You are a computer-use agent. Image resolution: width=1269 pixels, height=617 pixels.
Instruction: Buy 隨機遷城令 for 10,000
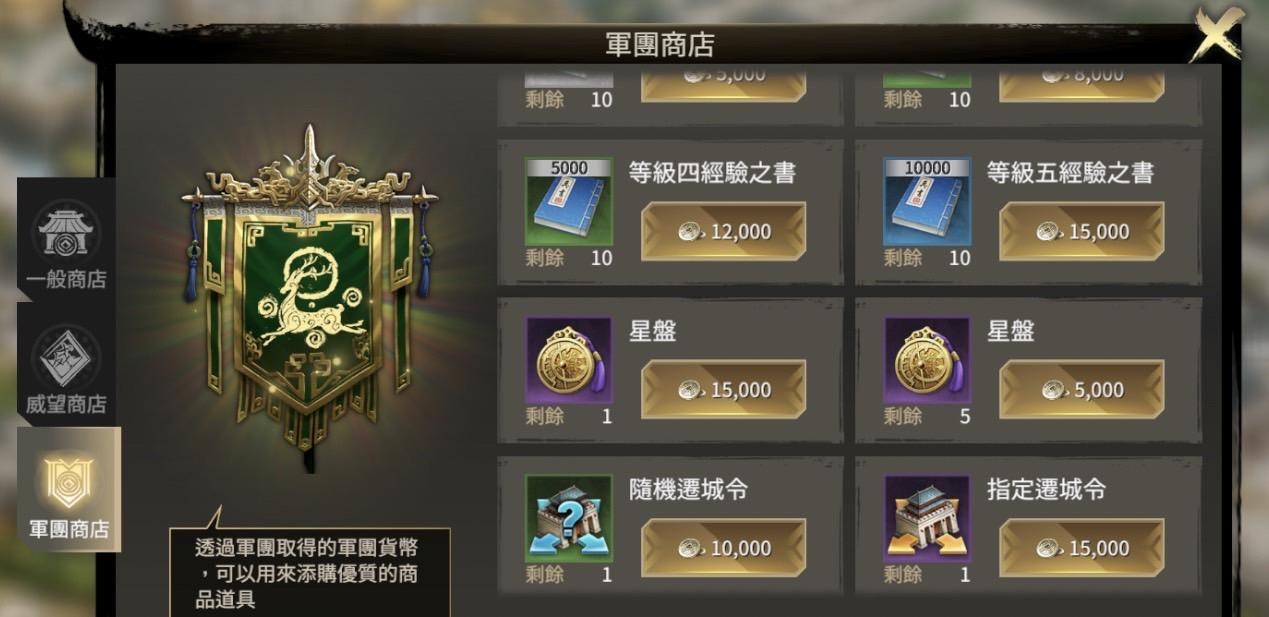coord(723,548)
